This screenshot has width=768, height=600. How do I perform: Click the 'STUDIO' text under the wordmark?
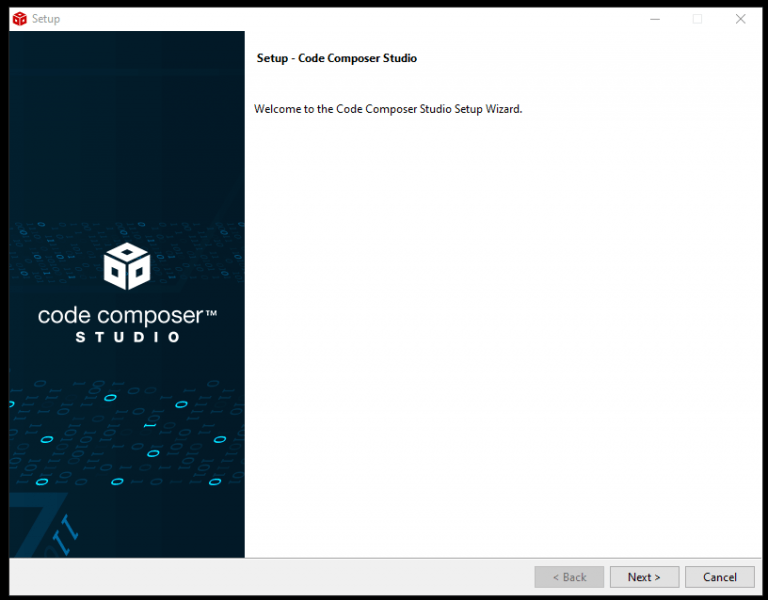(127, 338)
